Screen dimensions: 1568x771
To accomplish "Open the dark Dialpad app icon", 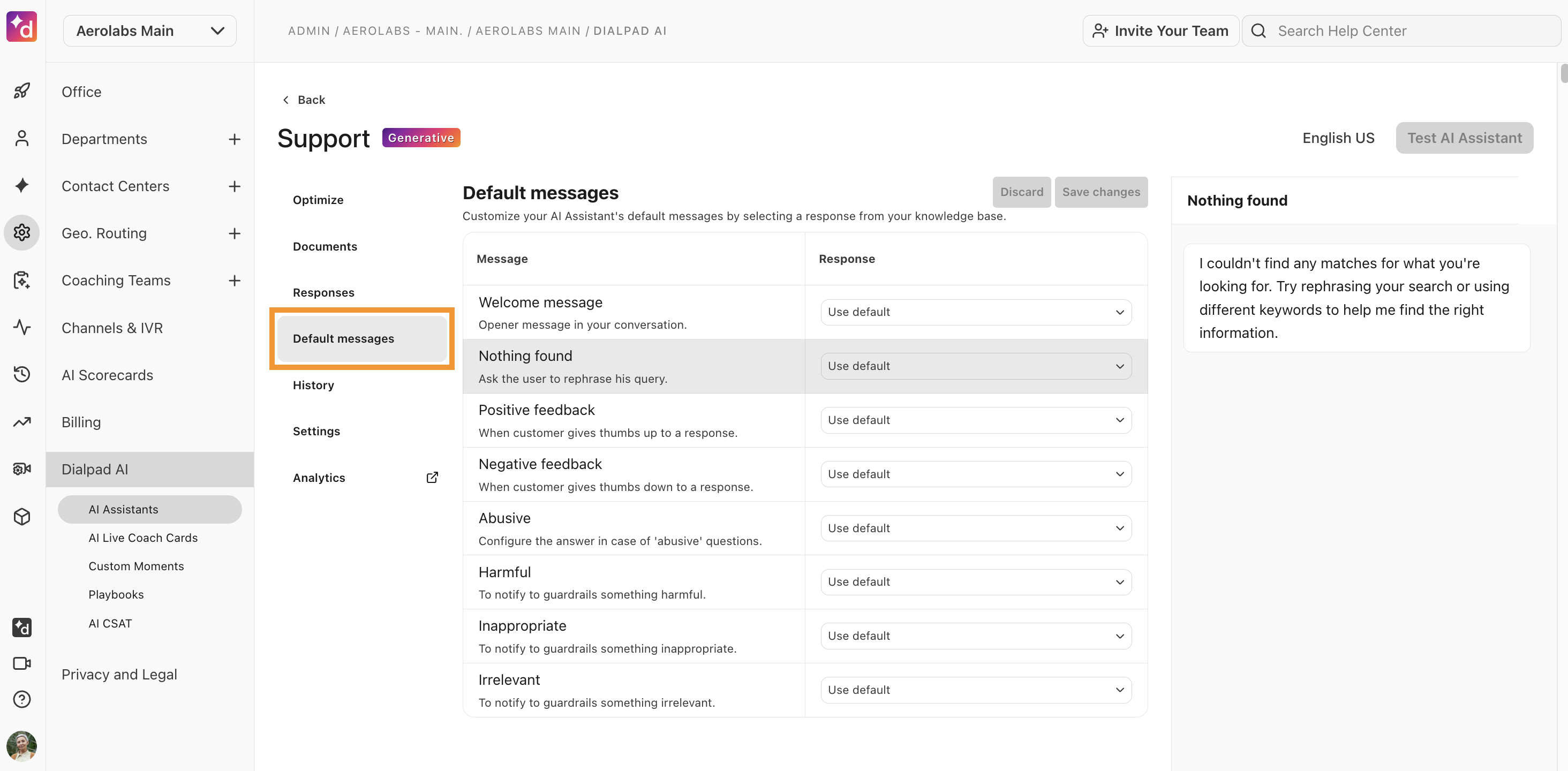I will tap(22, 628).
